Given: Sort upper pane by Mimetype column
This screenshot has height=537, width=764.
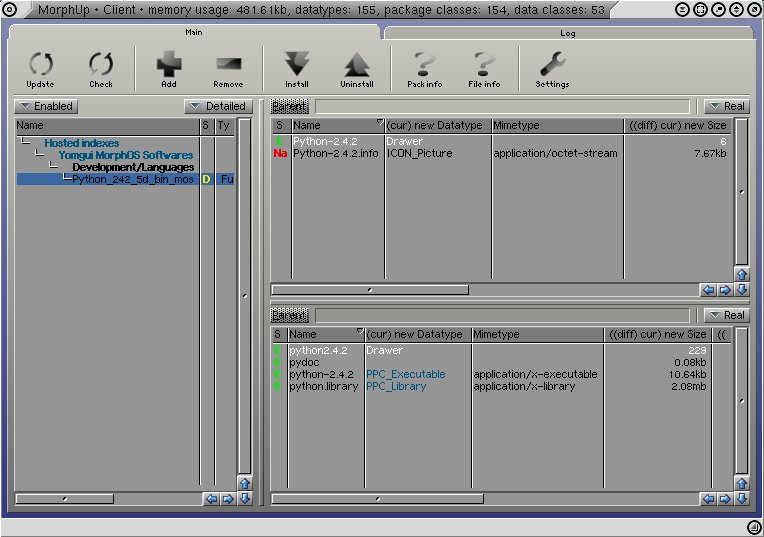Looking at the screenshot, I should pos(557,125).
